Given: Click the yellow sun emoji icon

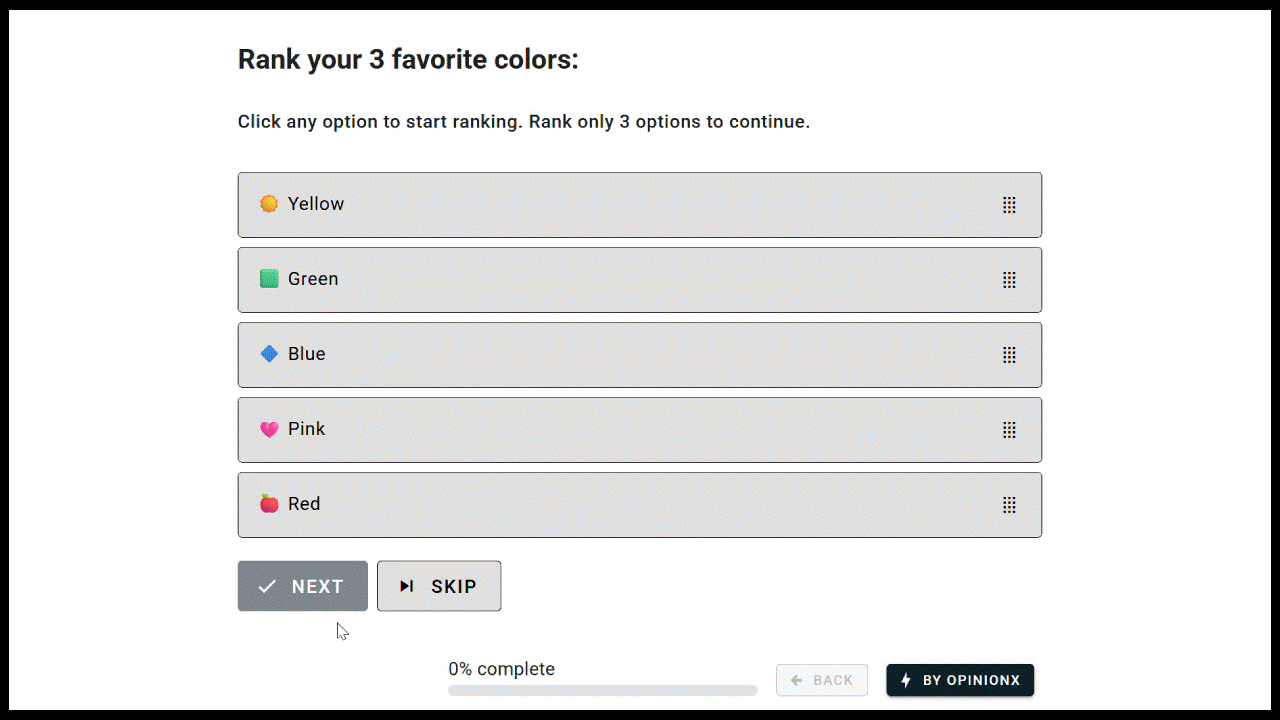Looking at the screenshot, I should tap(269, 204).
